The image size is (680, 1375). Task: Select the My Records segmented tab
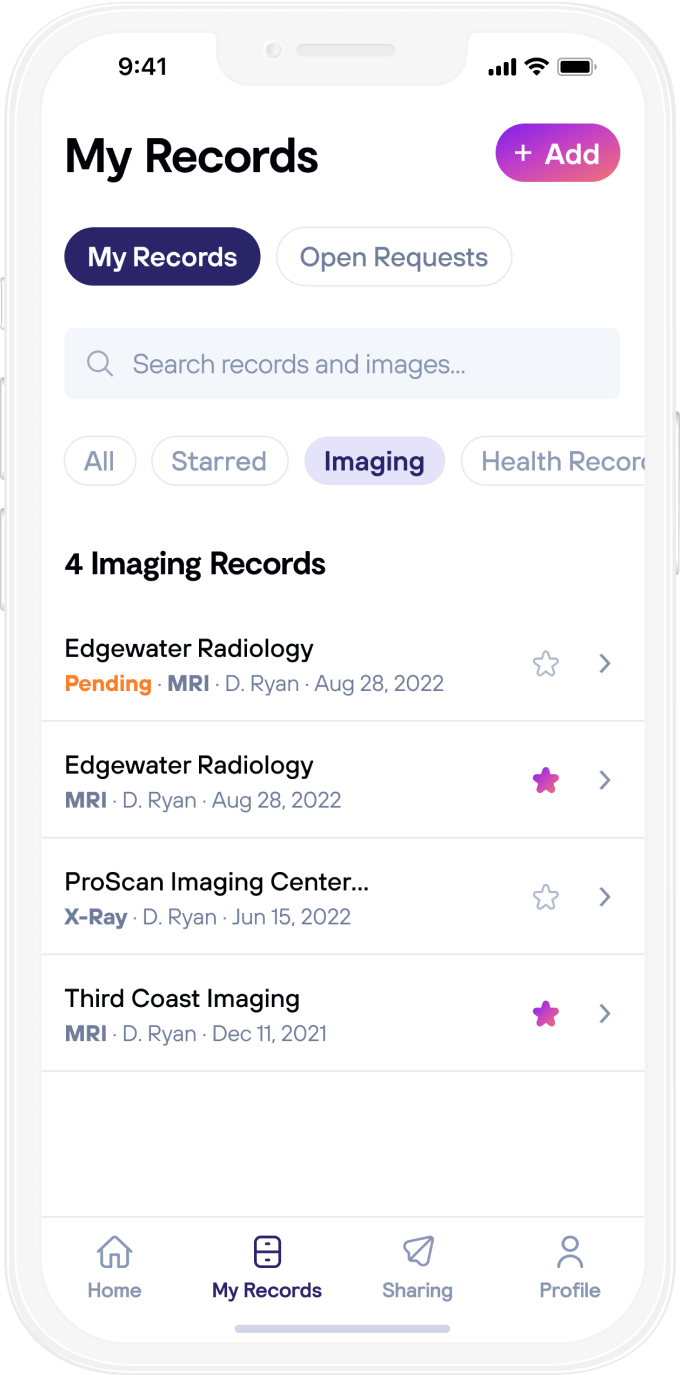(x=162, y=257)
